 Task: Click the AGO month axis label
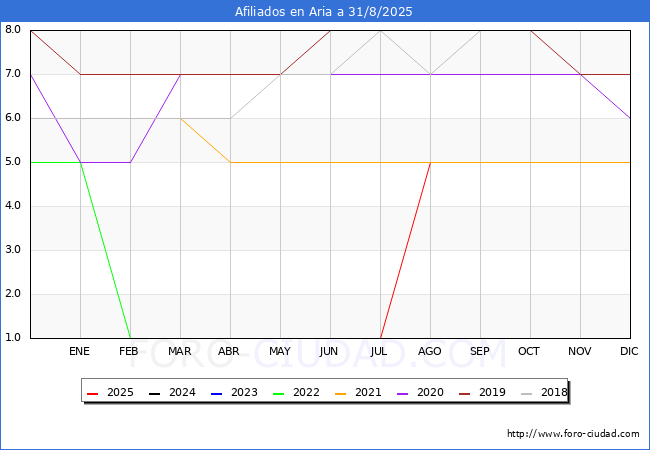(429, 351)
